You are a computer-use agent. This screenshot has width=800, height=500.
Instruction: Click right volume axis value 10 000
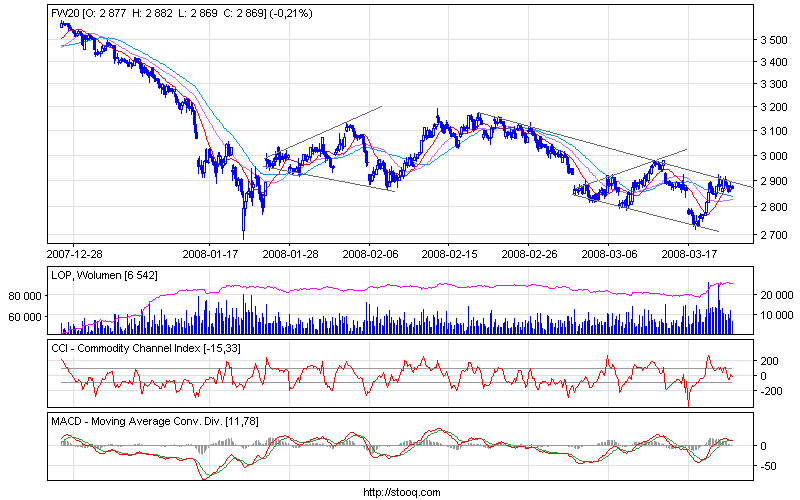777,315
